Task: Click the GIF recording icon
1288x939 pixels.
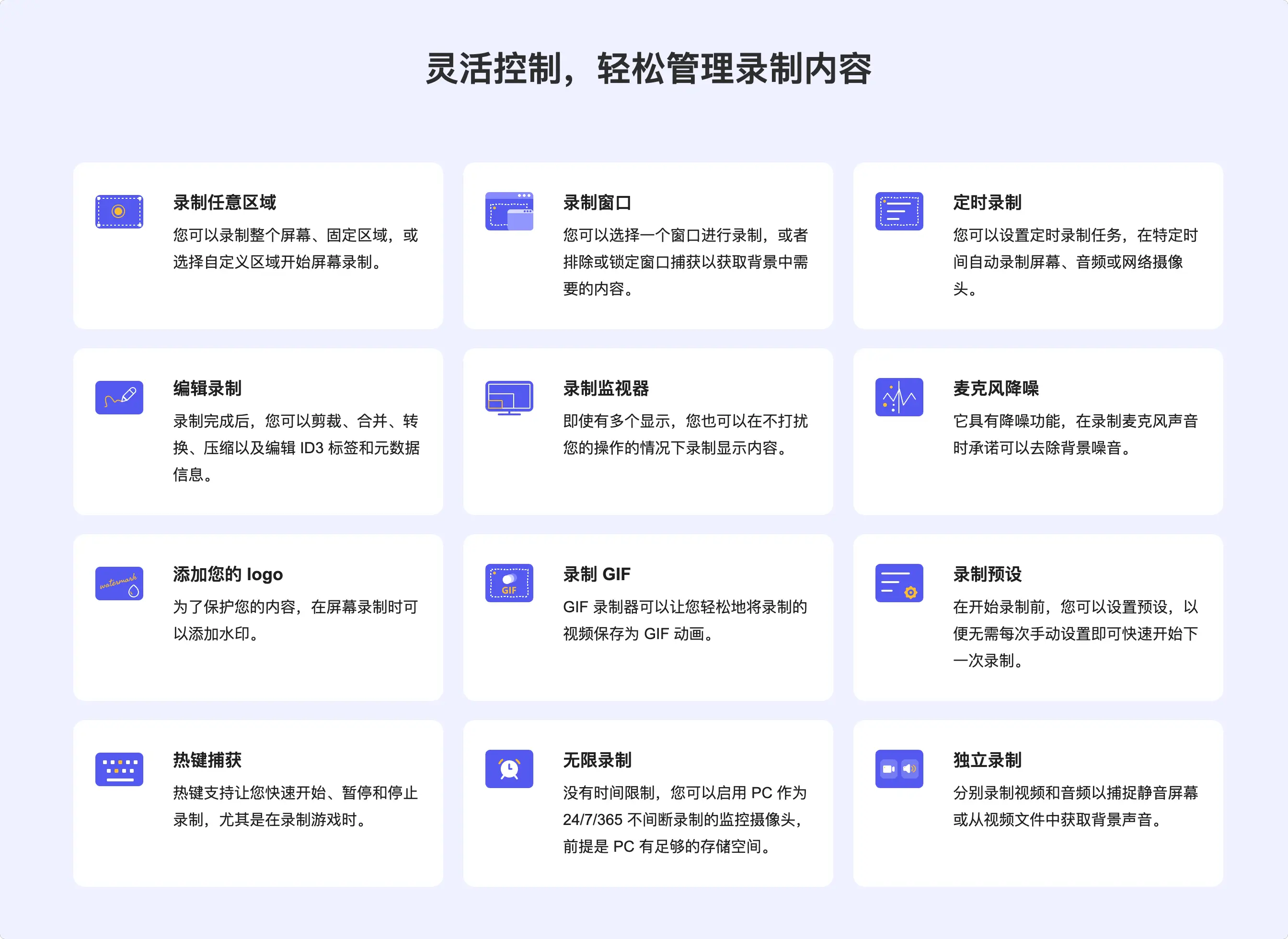Action: [509, 583]
